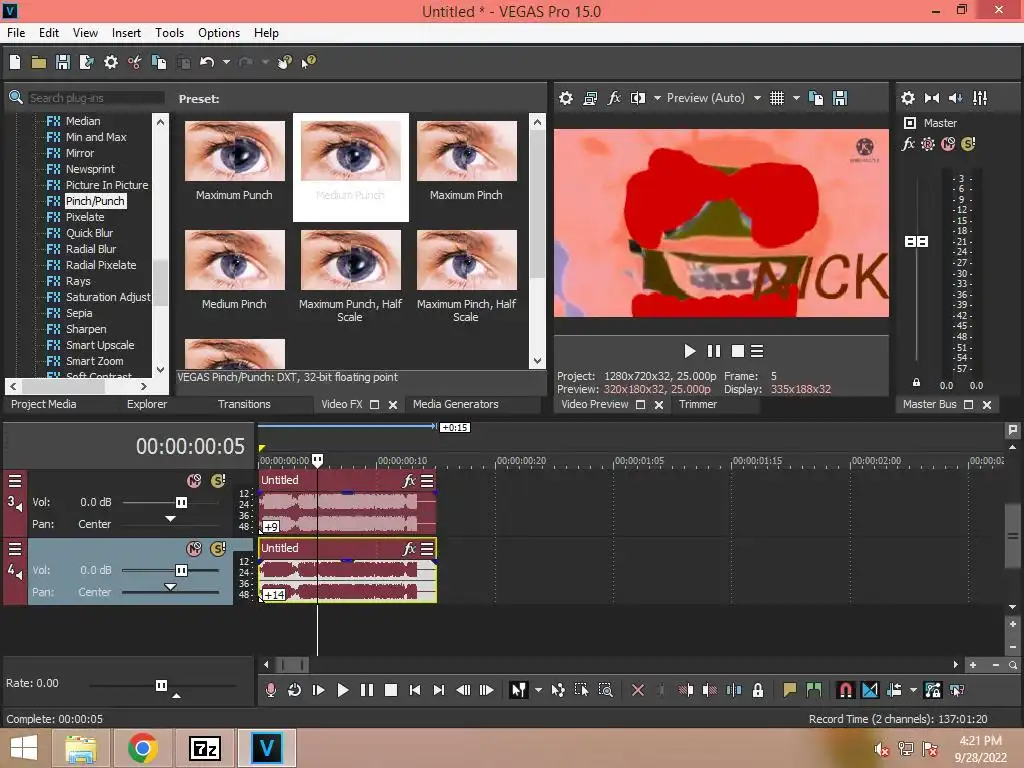Screen dimensions: 1024x768
Task: Open Google Chrome from the taskbar
Action: point(142,748)
